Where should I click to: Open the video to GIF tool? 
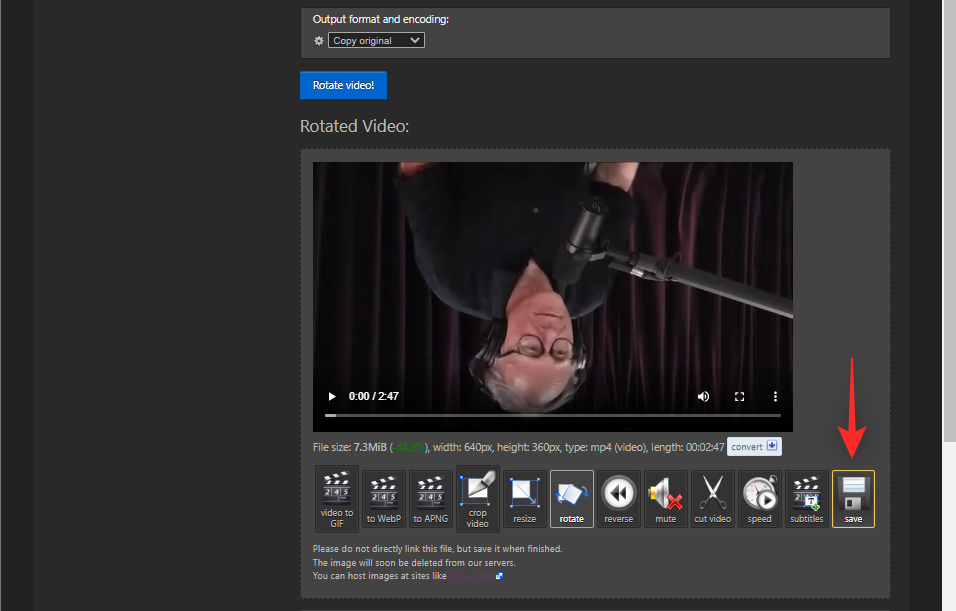(337, 499)
